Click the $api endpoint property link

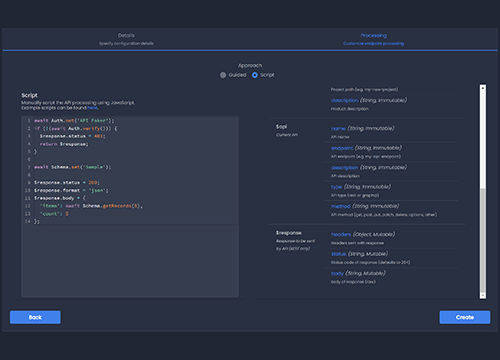click(342, 148)
